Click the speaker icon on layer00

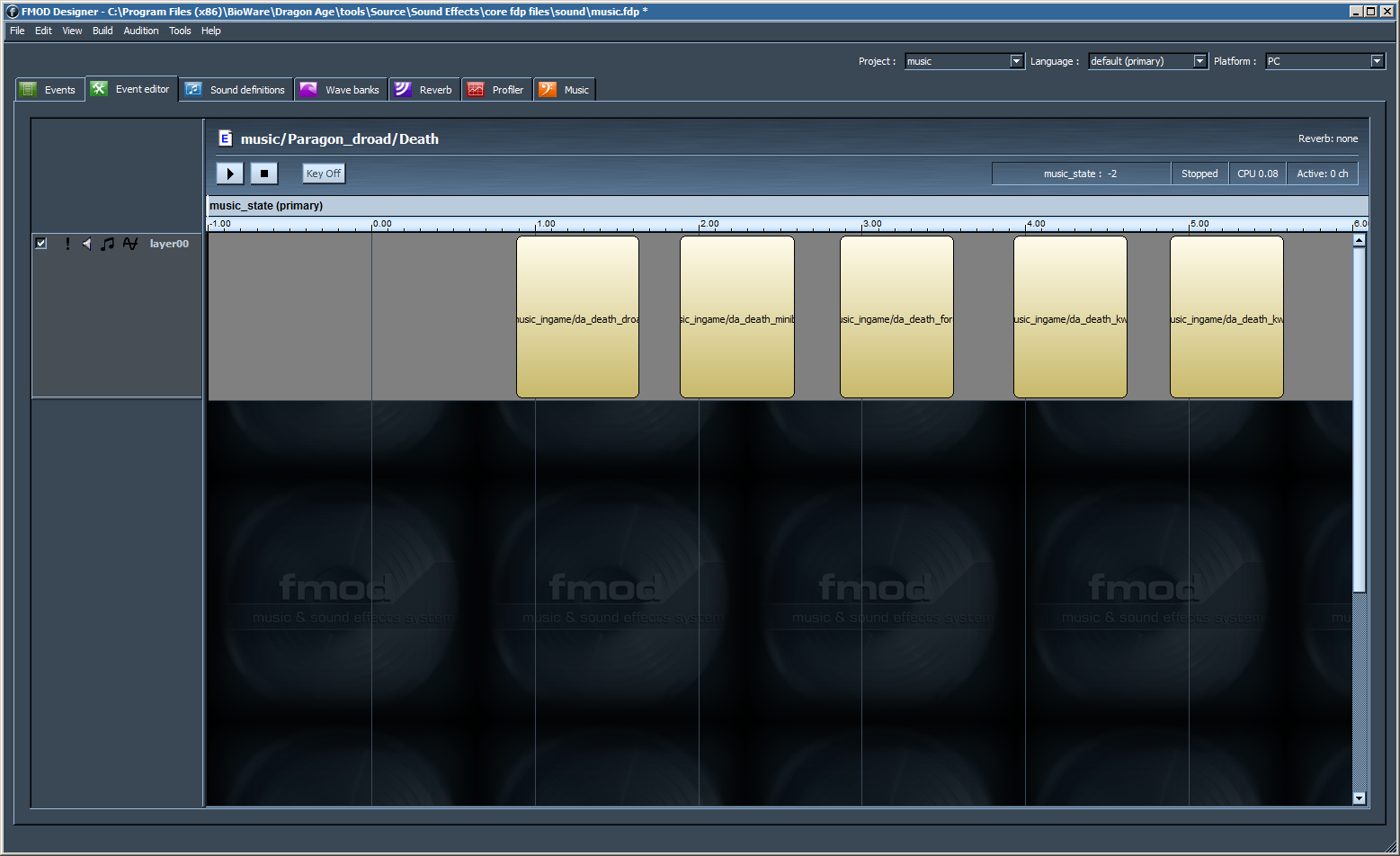tap(87, 244)
